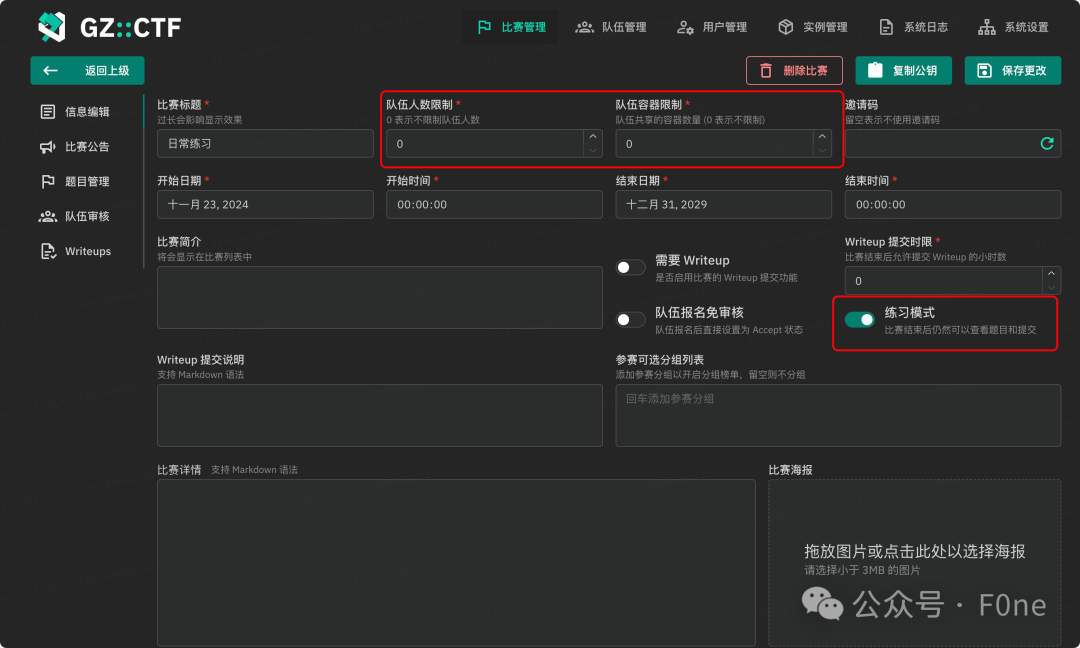Open 队伍管理 in the top navigation
This screenshot has width=1080, height=648.
(611, 28)
